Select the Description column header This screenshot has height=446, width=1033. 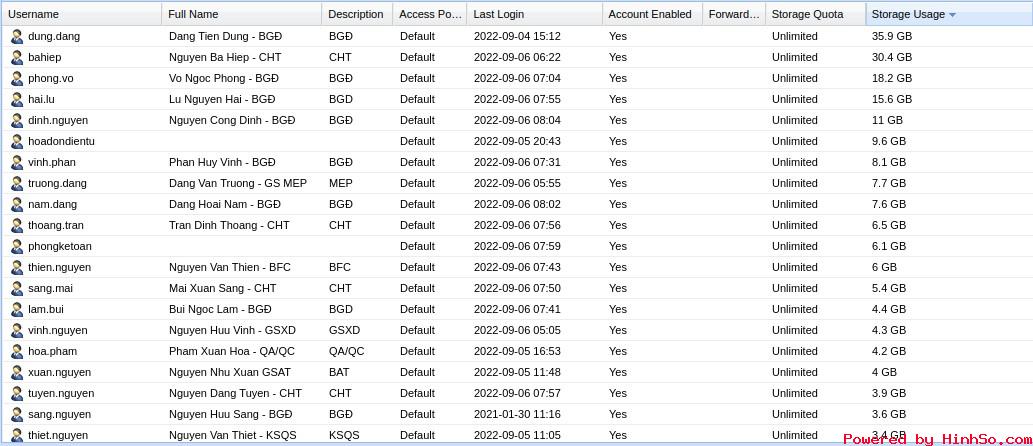pyautogui.click(x=355, y=14)
